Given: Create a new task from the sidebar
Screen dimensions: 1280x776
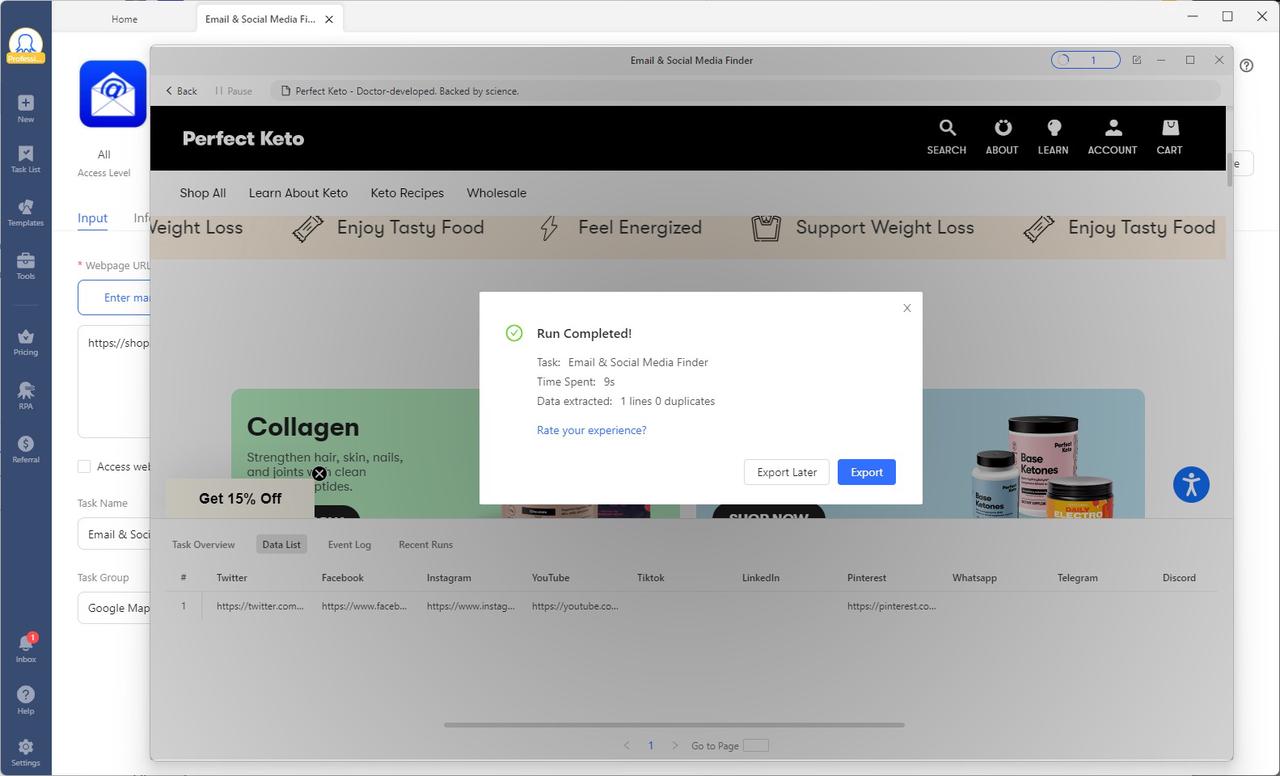Looking at the screenshot, I should pyautogui.click(x=24, y=105).
